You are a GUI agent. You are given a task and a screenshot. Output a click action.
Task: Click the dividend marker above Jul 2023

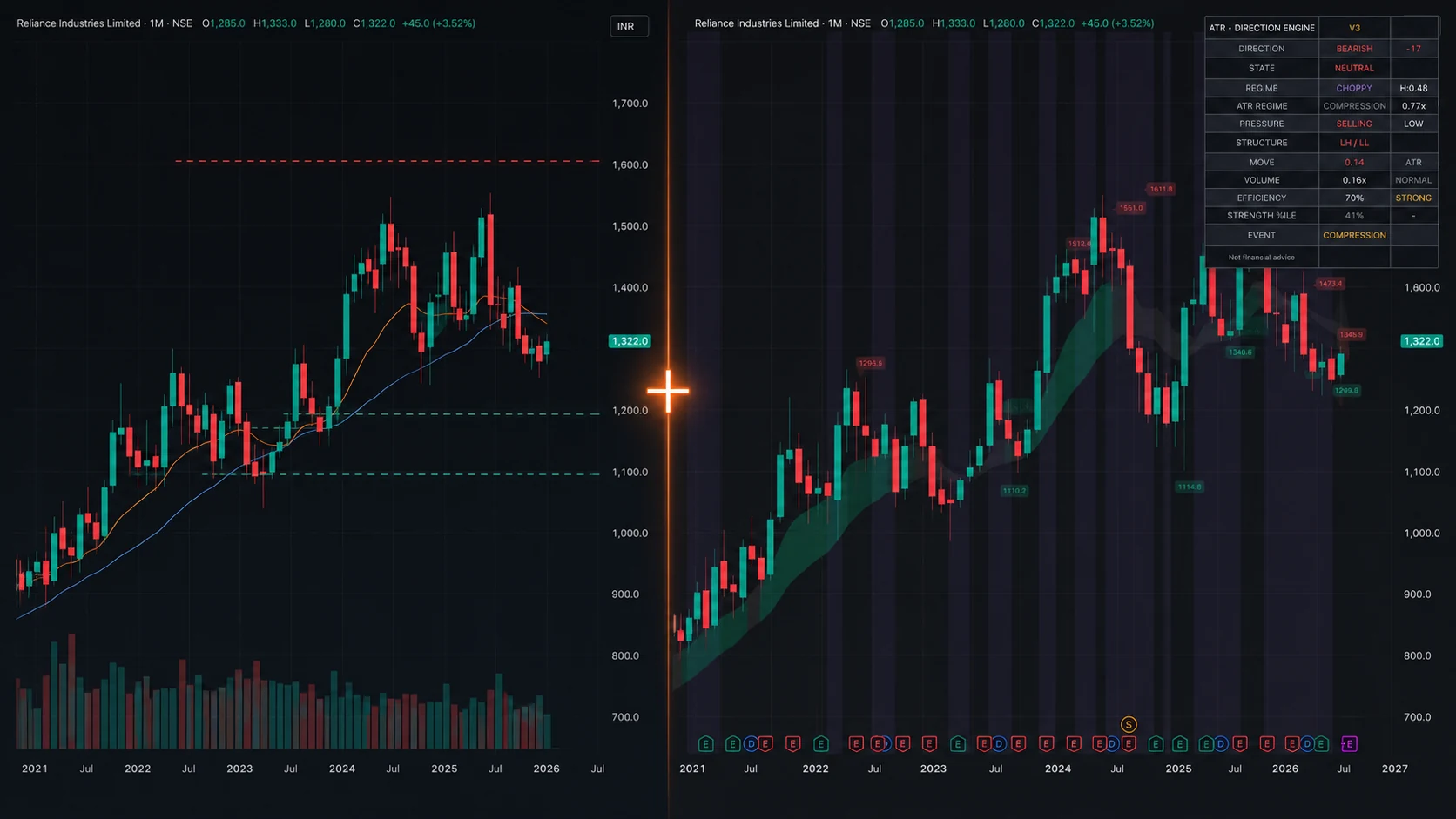click(x=1000, y=744)
